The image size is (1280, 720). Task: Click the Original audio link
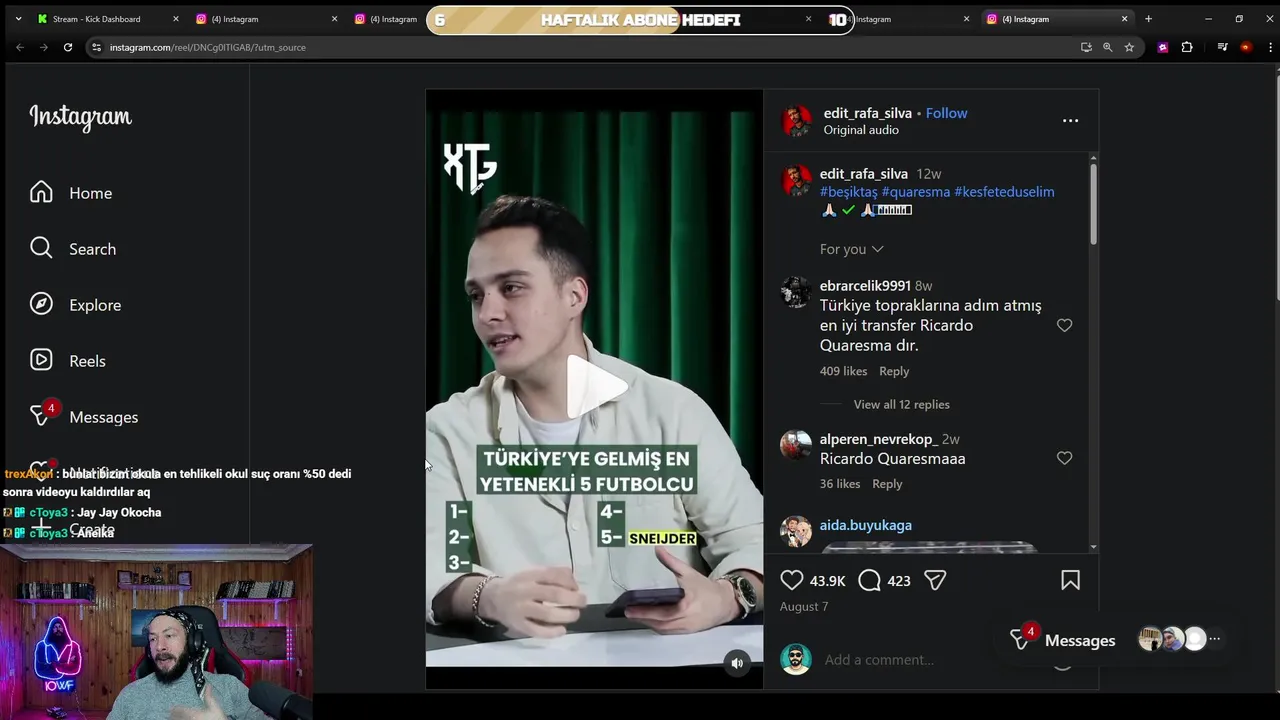tap(861, 130)
